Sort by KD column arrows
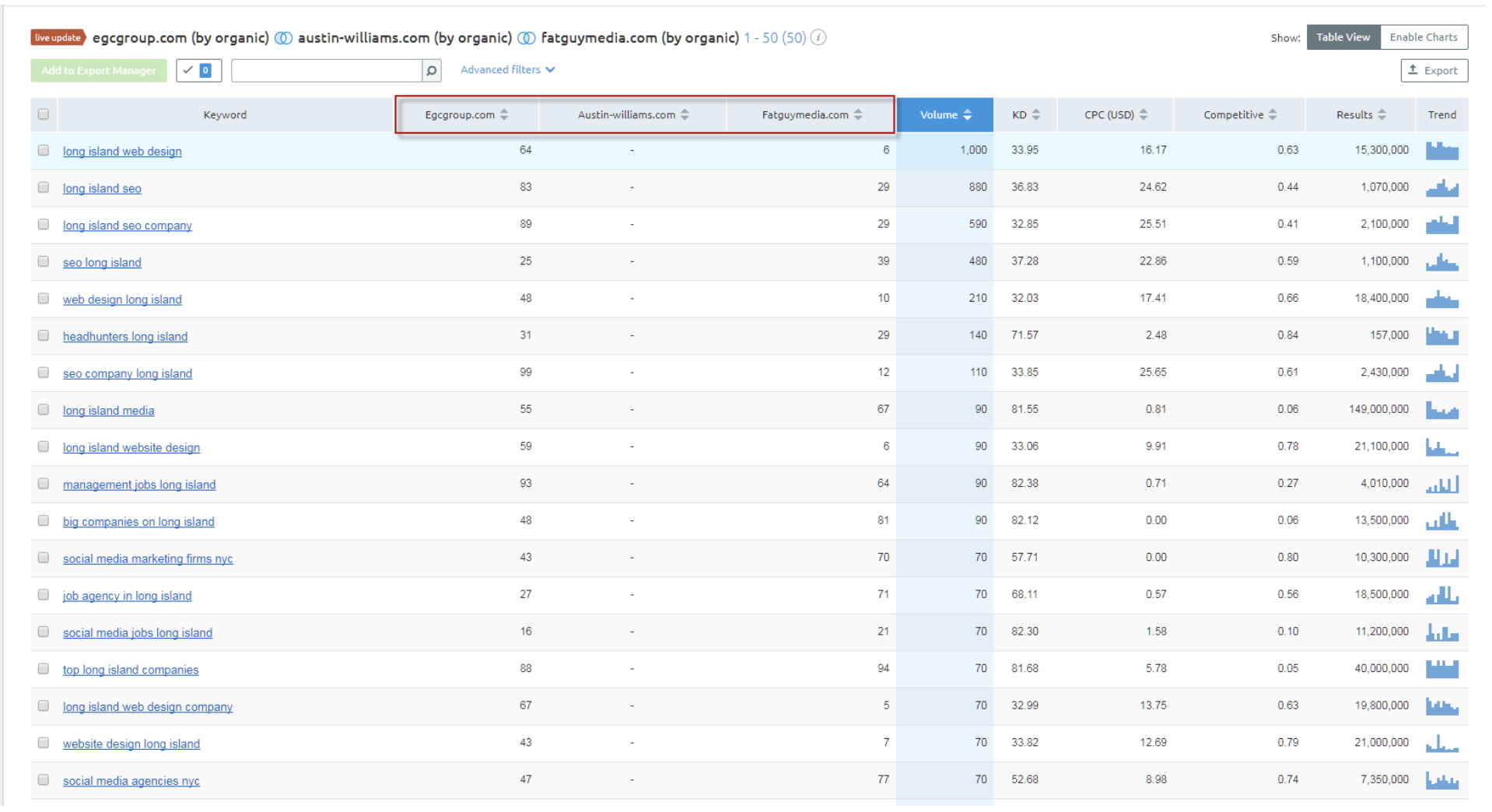Image resolution: width=1492 pixels, height=812 pixels. [x=1035, y=115]
